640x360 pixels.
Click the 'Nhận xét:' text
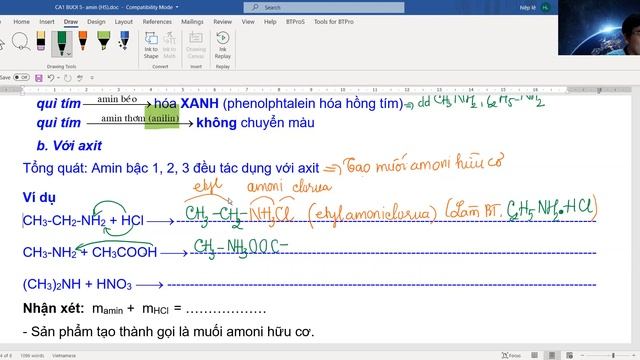tap(53, 308)
